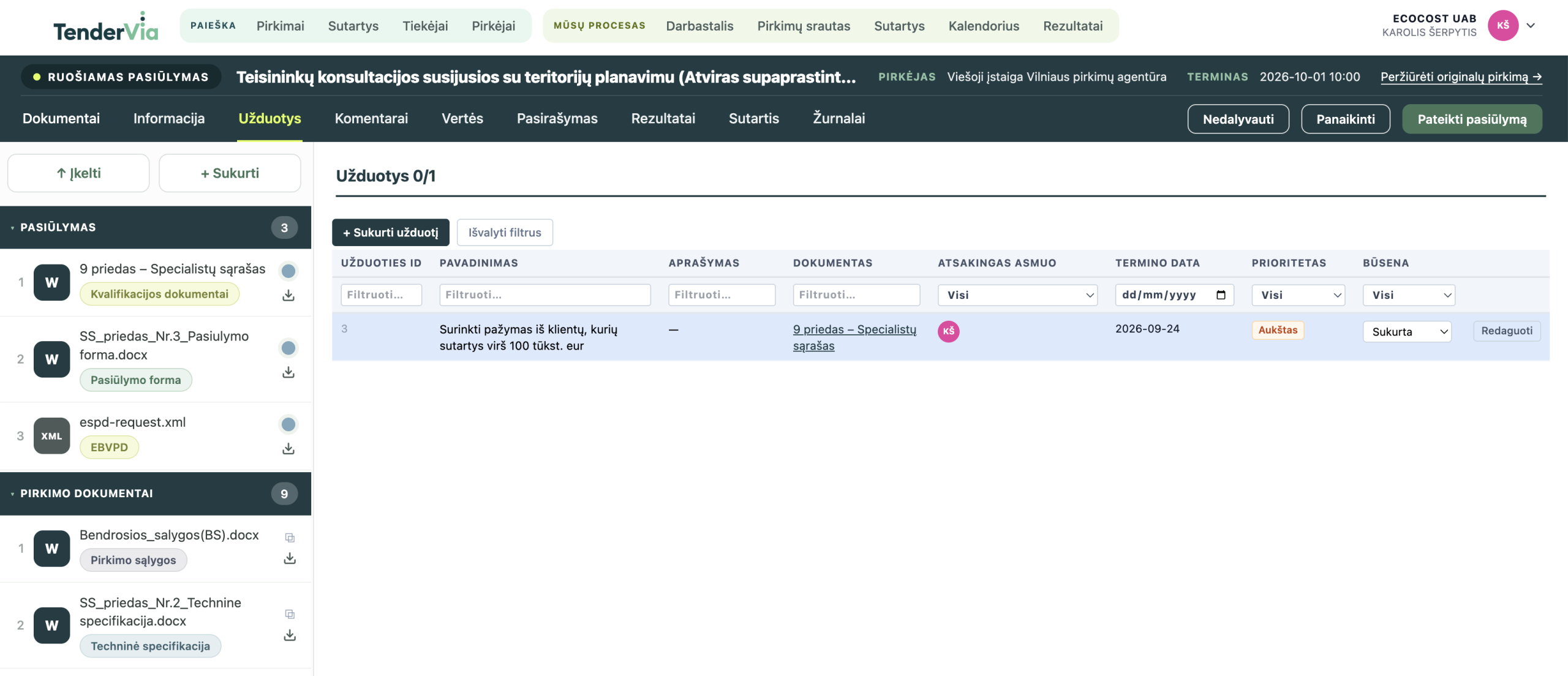
Task: Toggle status circle for SS_priedas_Nr.3 document
Action: click(288, 348)
